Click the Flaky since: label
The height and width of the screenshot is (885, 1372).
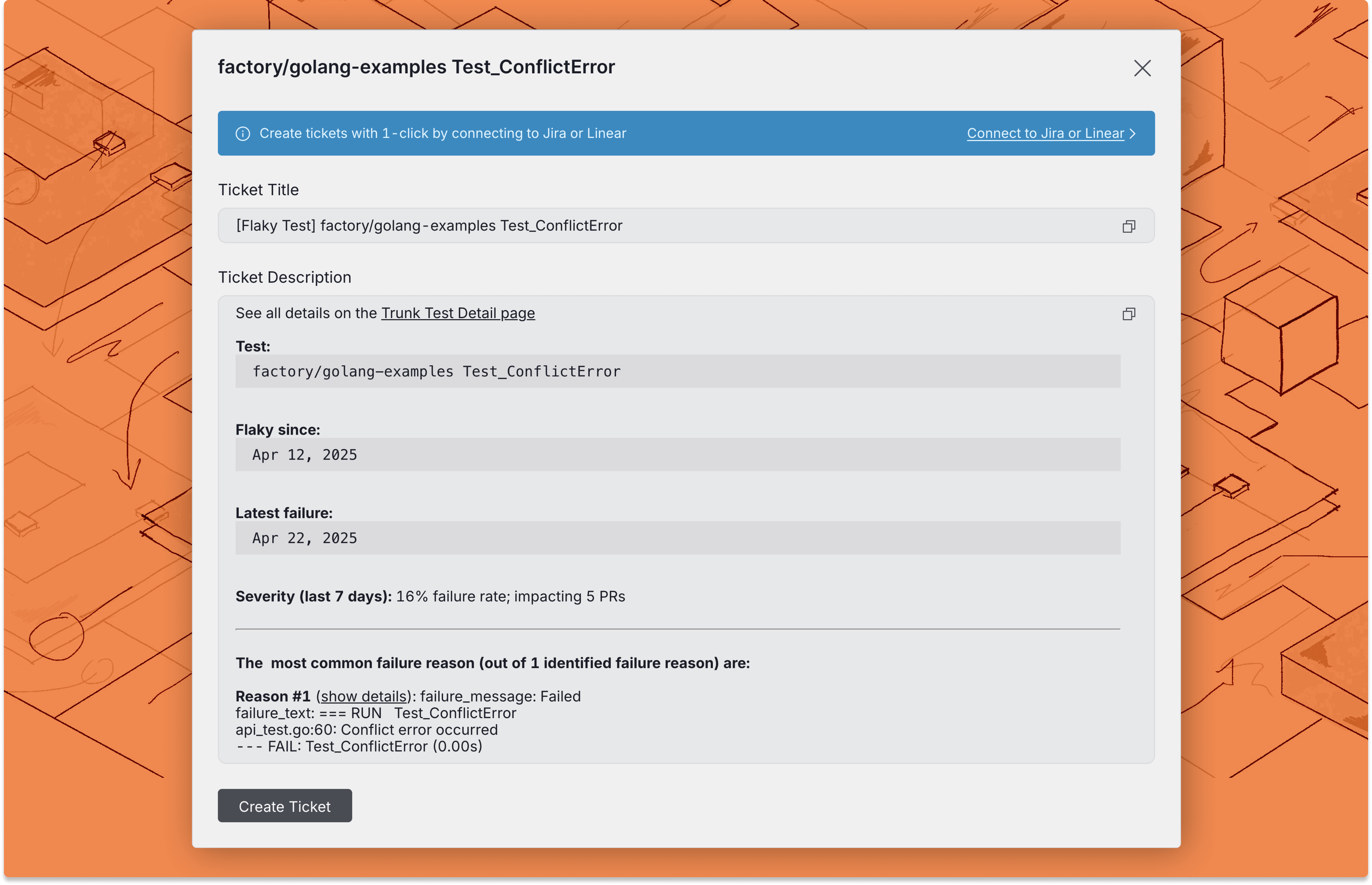[277, 430]
